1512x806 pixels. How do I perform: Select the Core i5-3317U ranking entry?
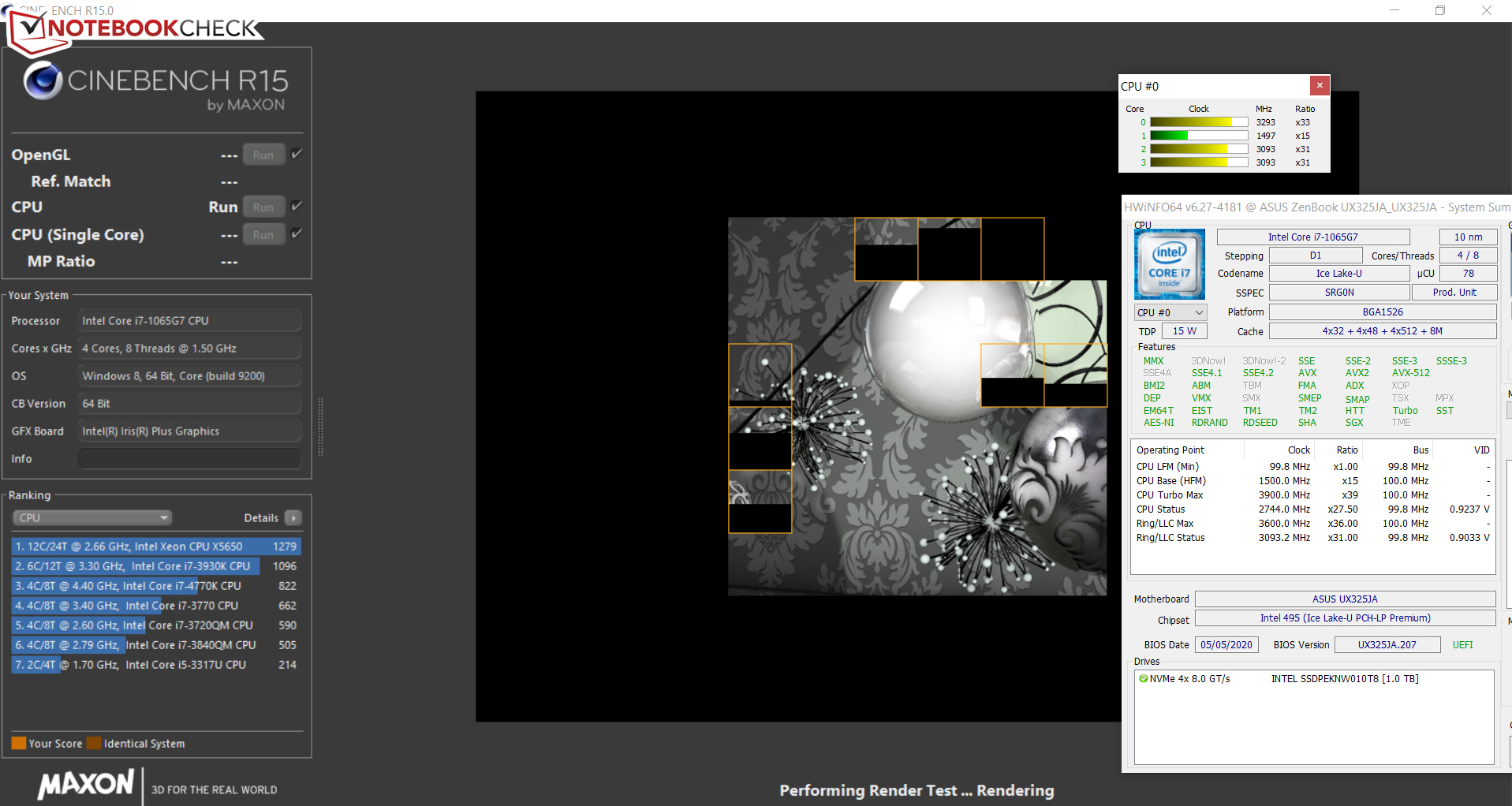click(x=155, y=665)
